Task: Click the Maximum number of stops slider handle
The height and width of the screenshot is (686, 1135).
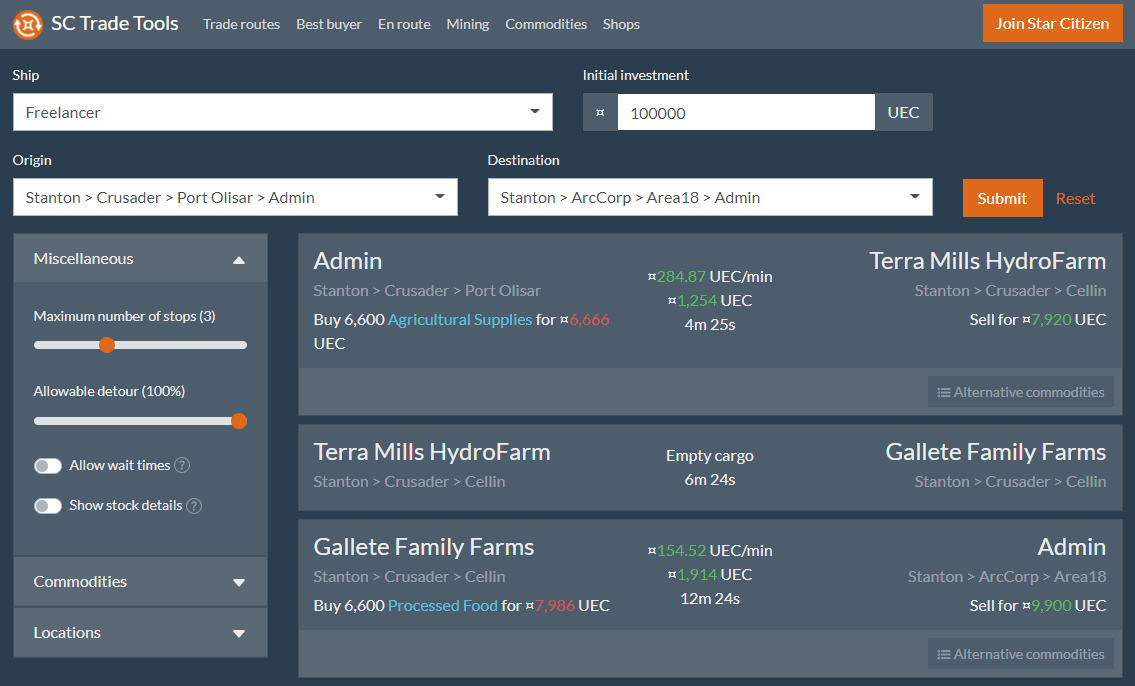Action: [107, 345]
